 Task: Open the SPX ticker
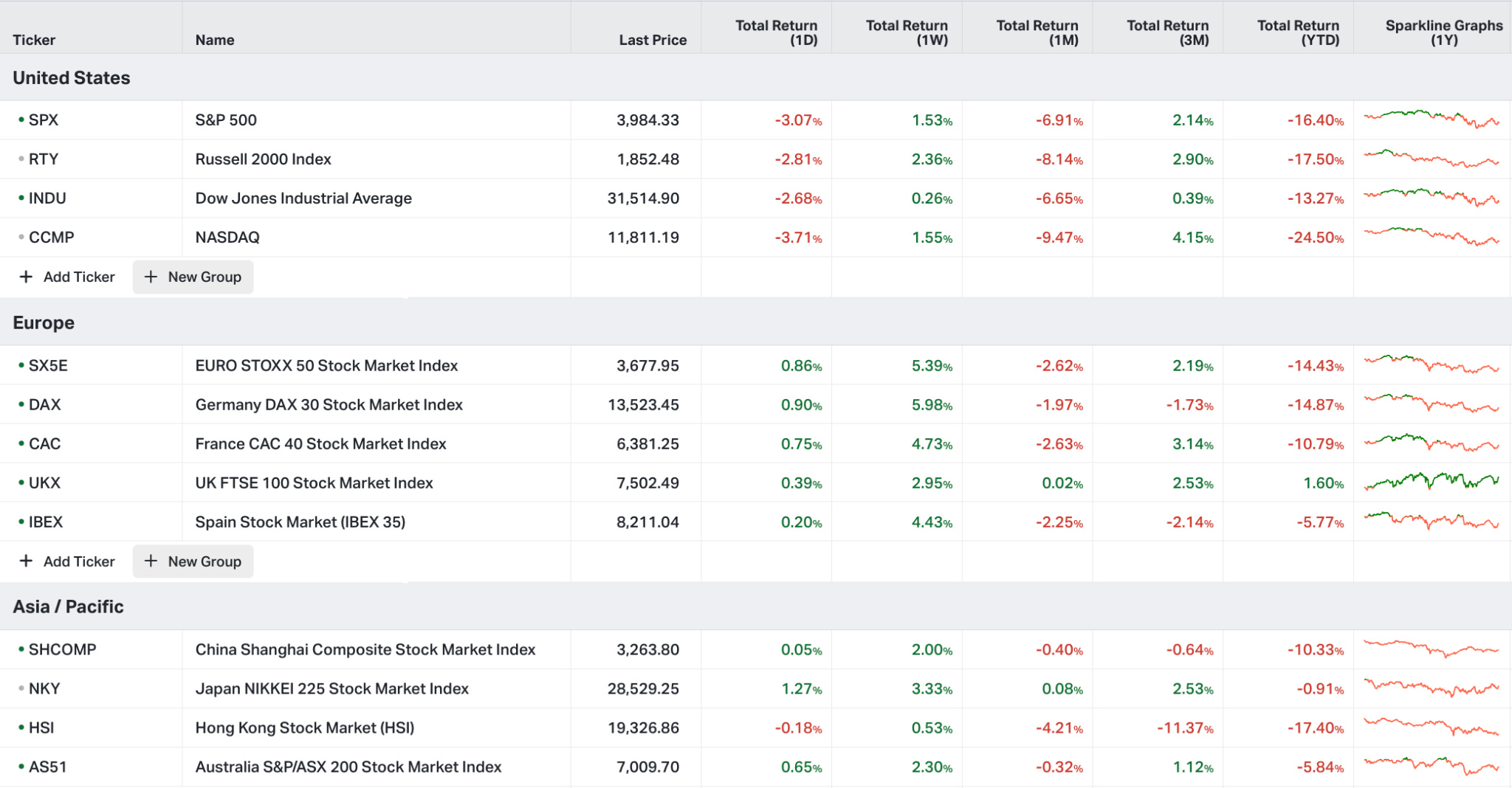click(44, 120)
